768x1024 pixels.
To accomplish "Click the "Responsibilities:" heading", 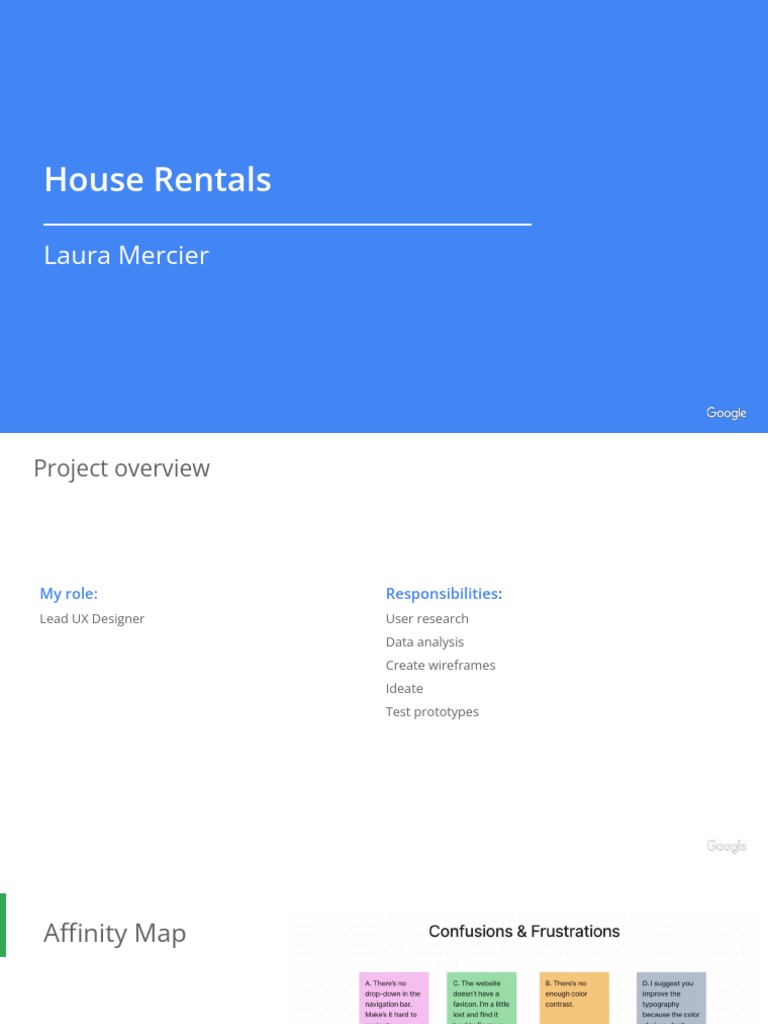I will tap(444, 594).
